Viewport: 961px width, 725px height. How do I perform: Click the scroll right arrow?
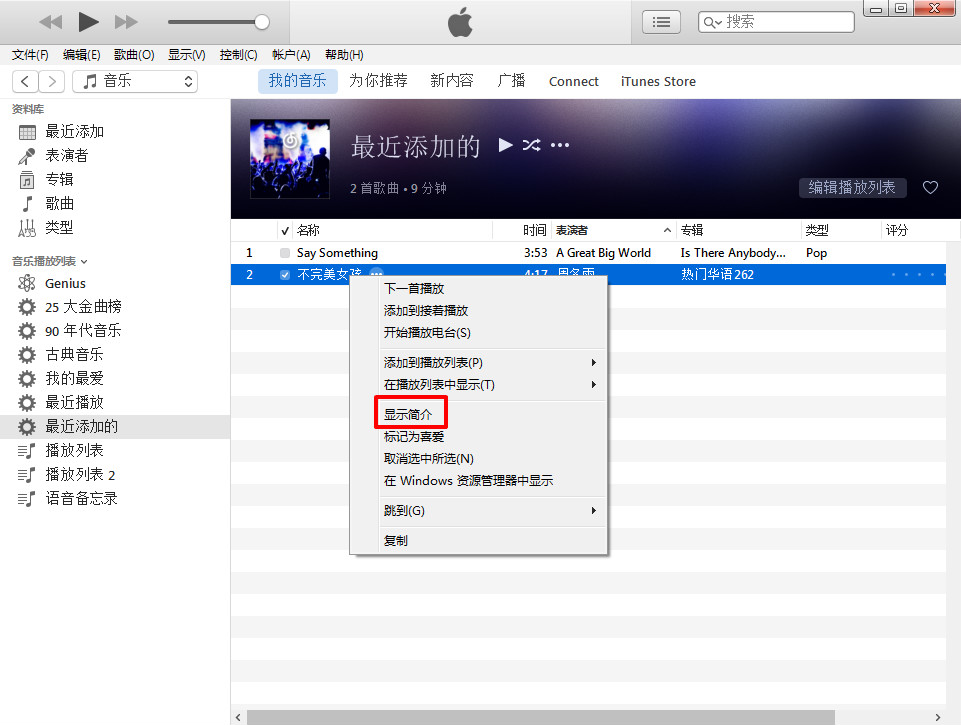[937, 718]
